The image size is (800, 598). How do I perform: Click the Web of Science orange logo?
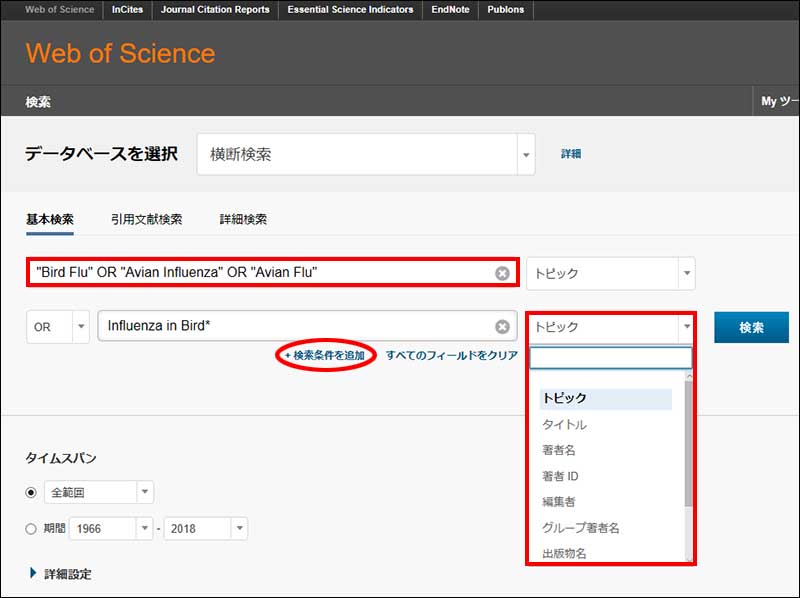coord(120,53)
